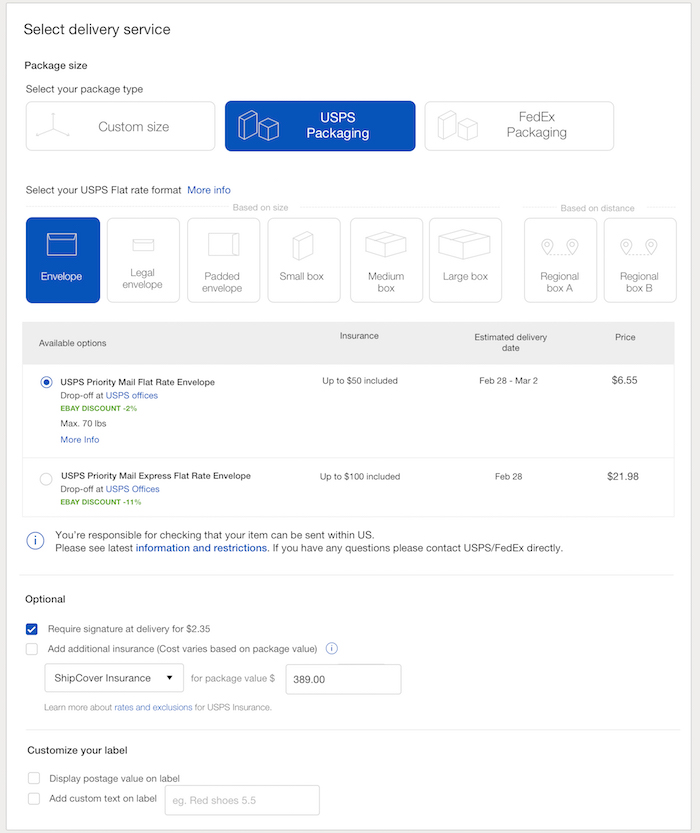Enable Add custom text on label
Image resolution: width=700 pixels, height=833 pixels.
34,798
